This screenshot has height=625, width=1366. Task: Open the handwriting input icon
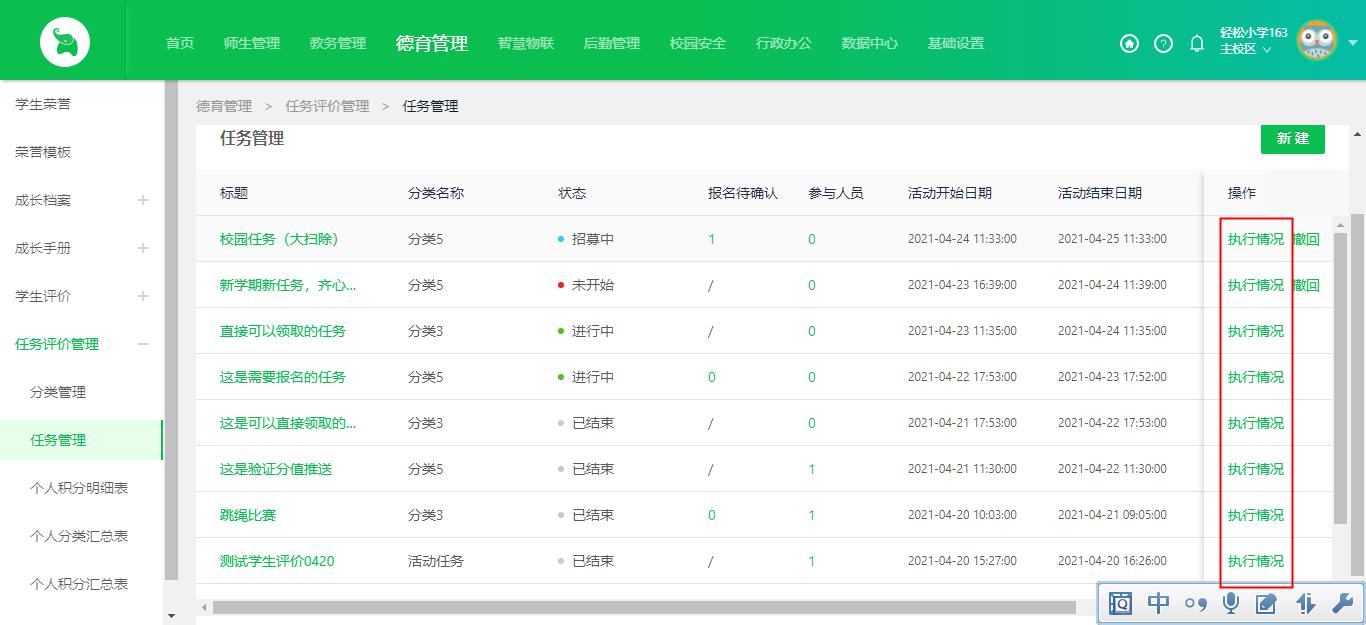click(1267, 603)
